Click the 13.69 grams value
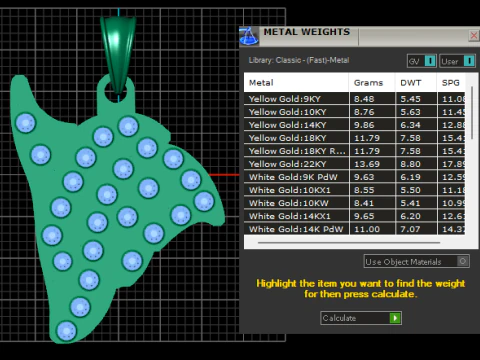480x360 pixels. (x=367, y=164)
